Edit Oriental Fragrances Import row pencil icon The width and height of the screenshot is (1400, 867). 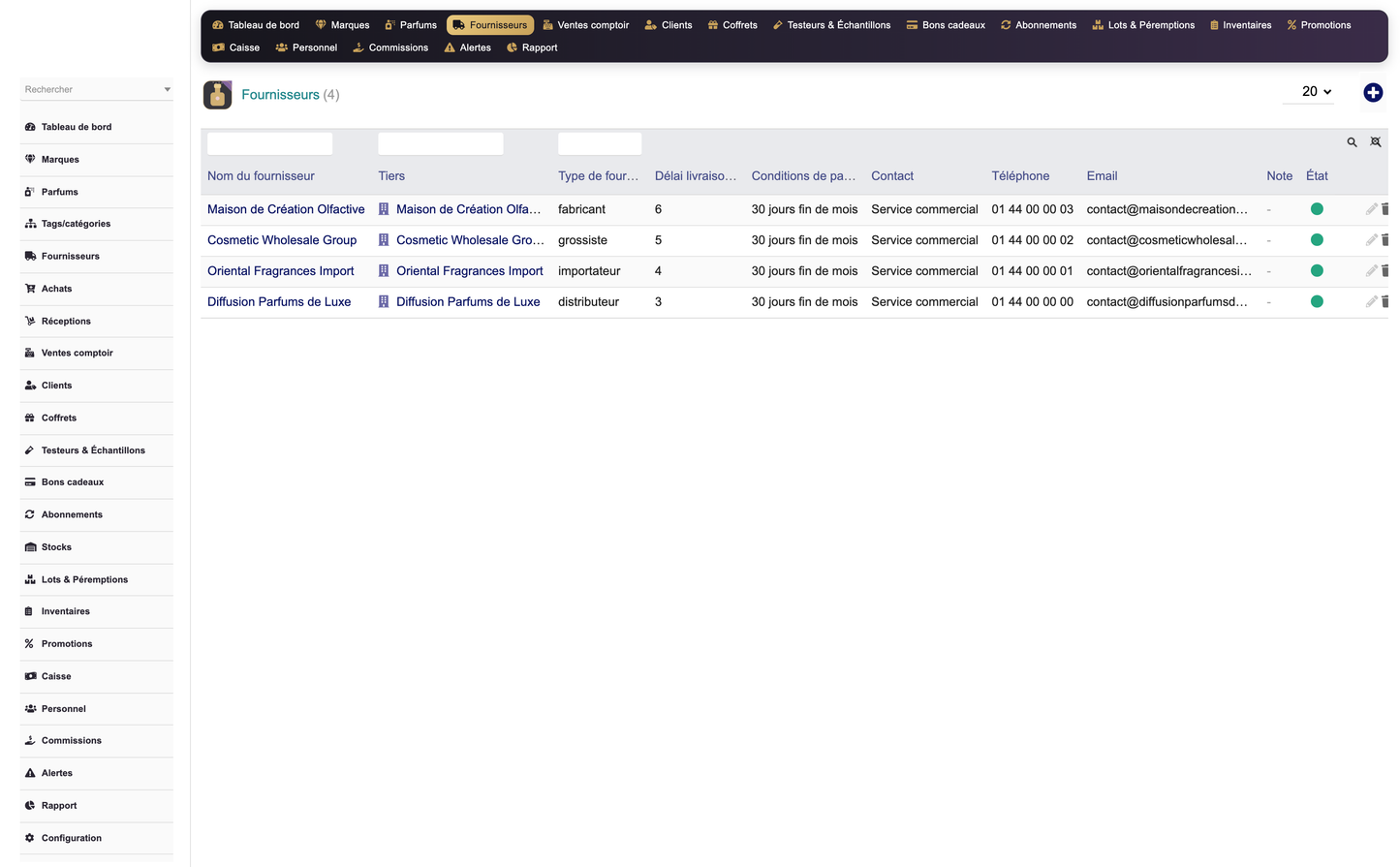click(1371, 271)
